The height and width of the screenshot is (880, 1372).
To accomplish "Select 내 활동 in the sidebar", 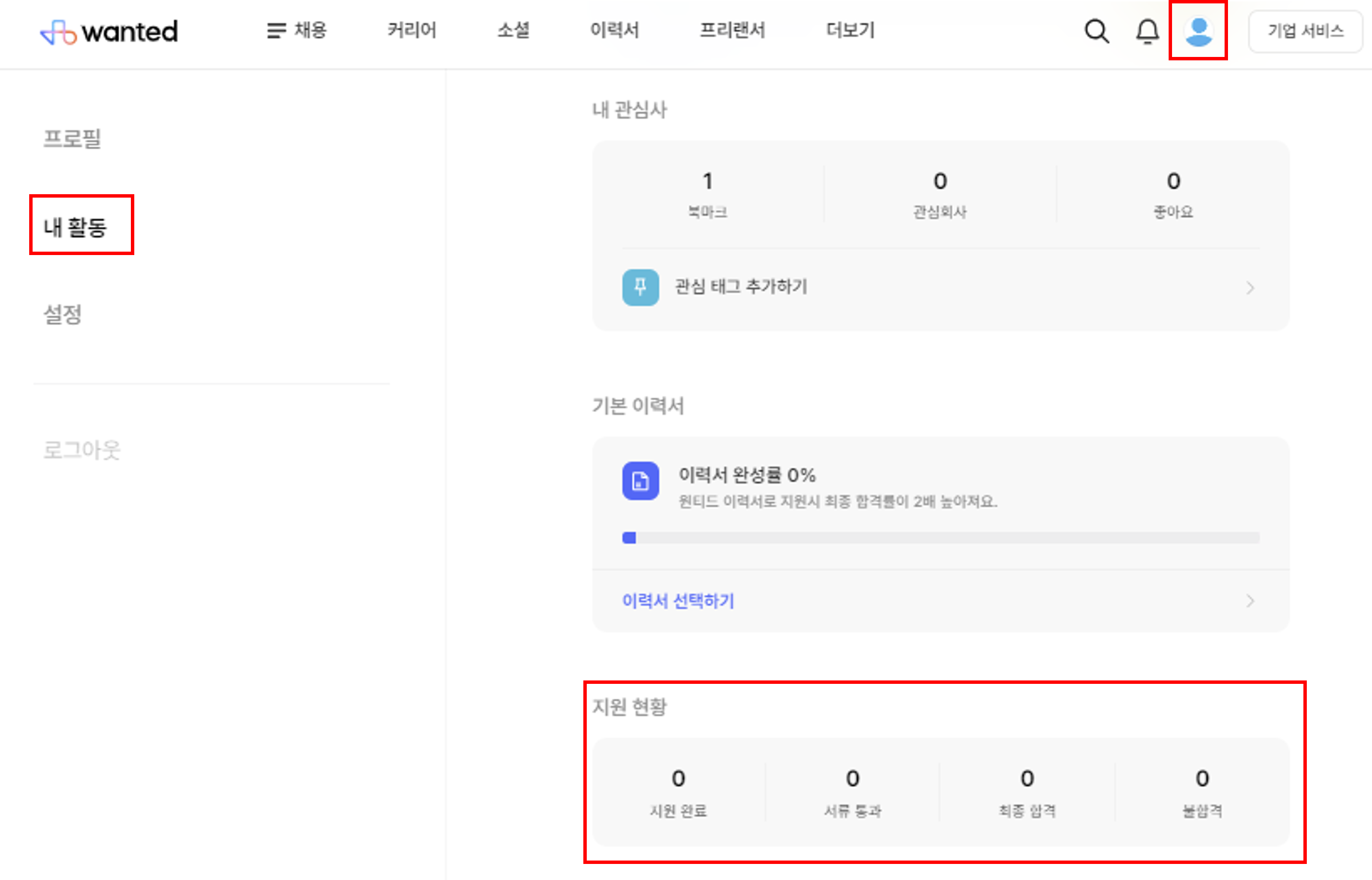I will coord(75,227).
